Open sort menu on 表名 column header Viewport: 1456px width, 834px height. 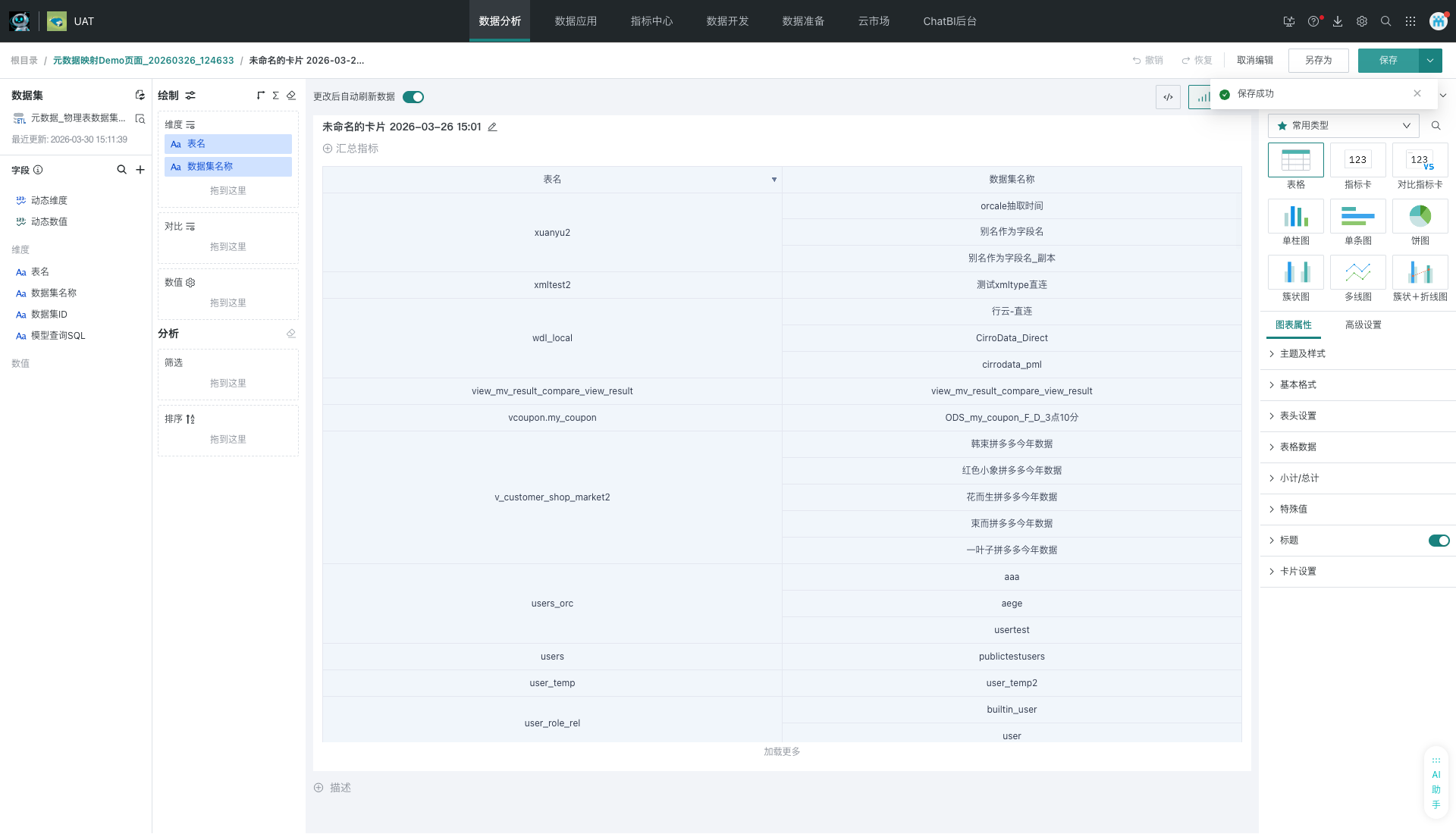pyautogui.click(x=774, y=180)
